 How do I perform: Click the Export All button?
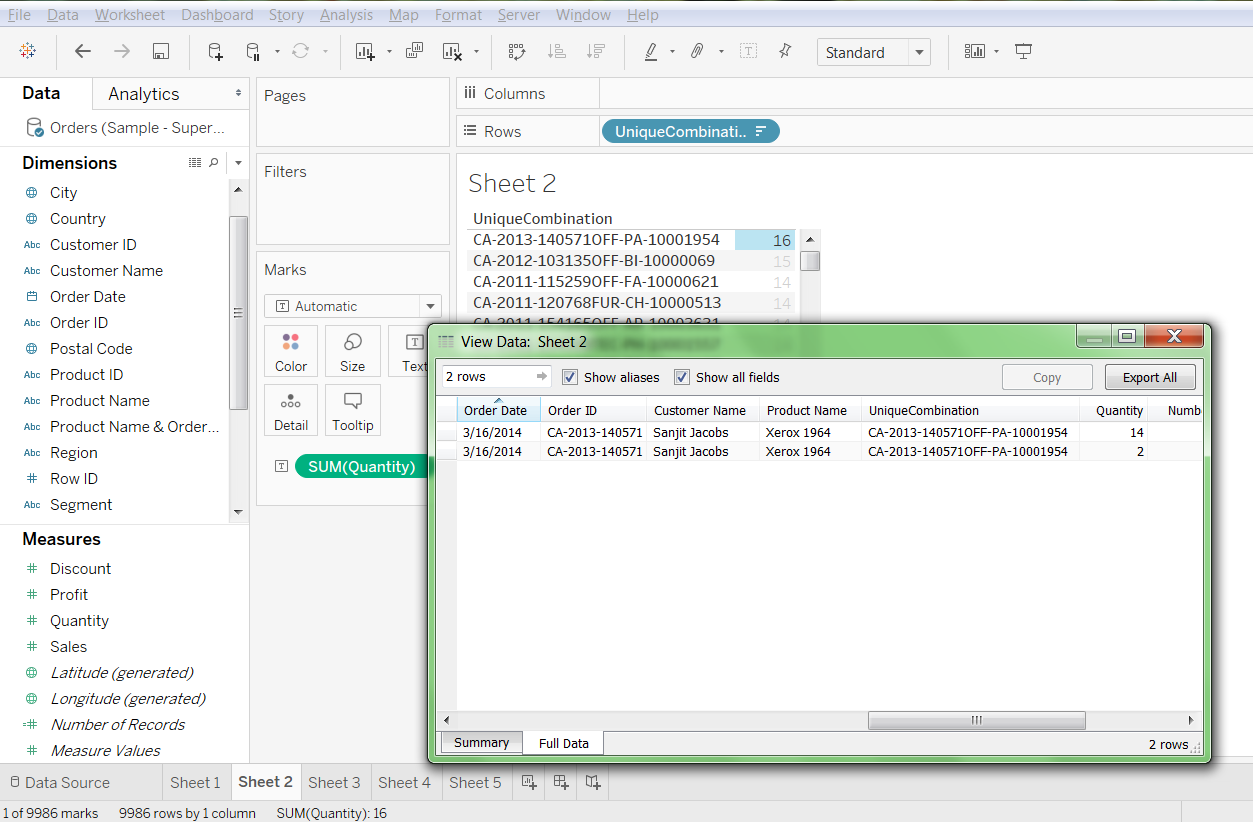coord(1149,377)
